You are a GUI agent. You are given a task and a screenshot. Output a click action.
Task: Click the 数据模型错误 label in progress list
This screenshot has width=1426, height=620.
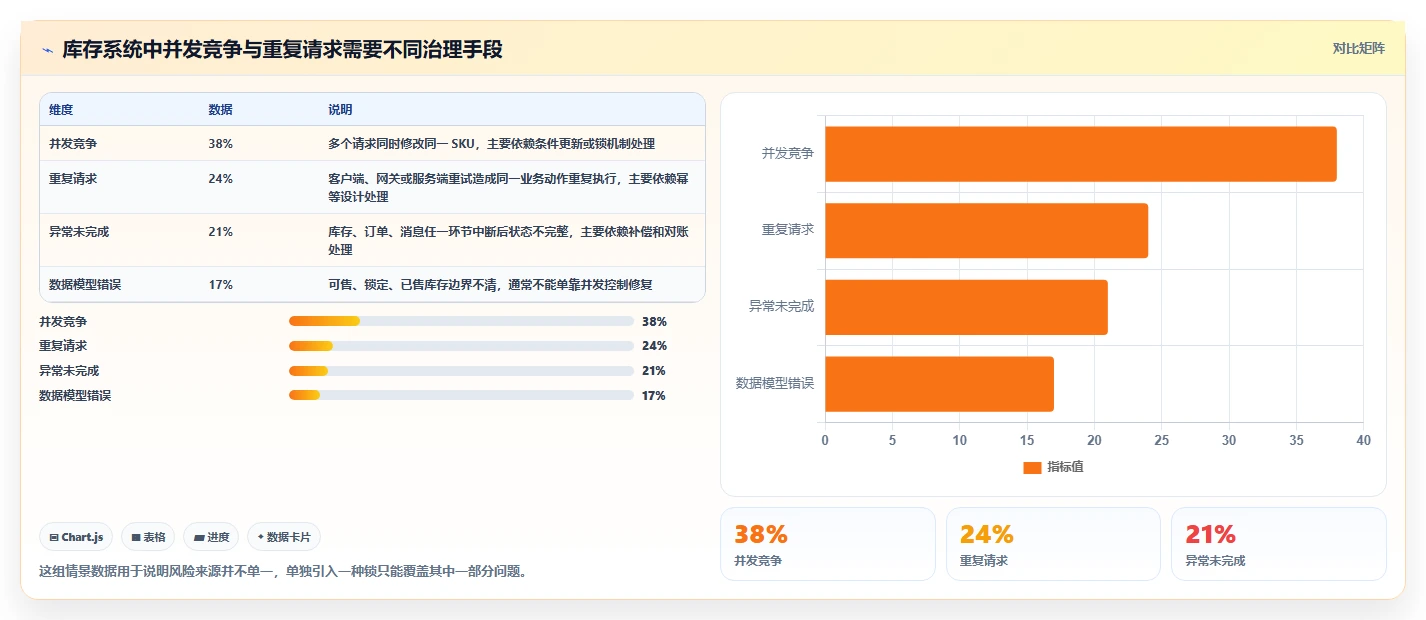pos(75,396)
